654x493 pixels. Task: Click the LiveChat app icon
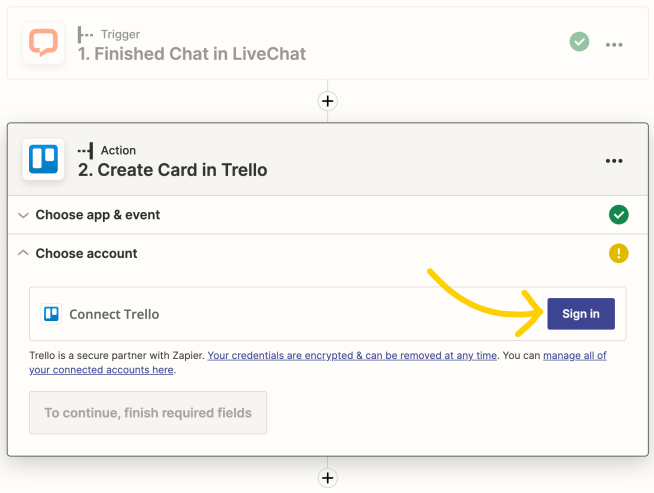pos(43,43)
